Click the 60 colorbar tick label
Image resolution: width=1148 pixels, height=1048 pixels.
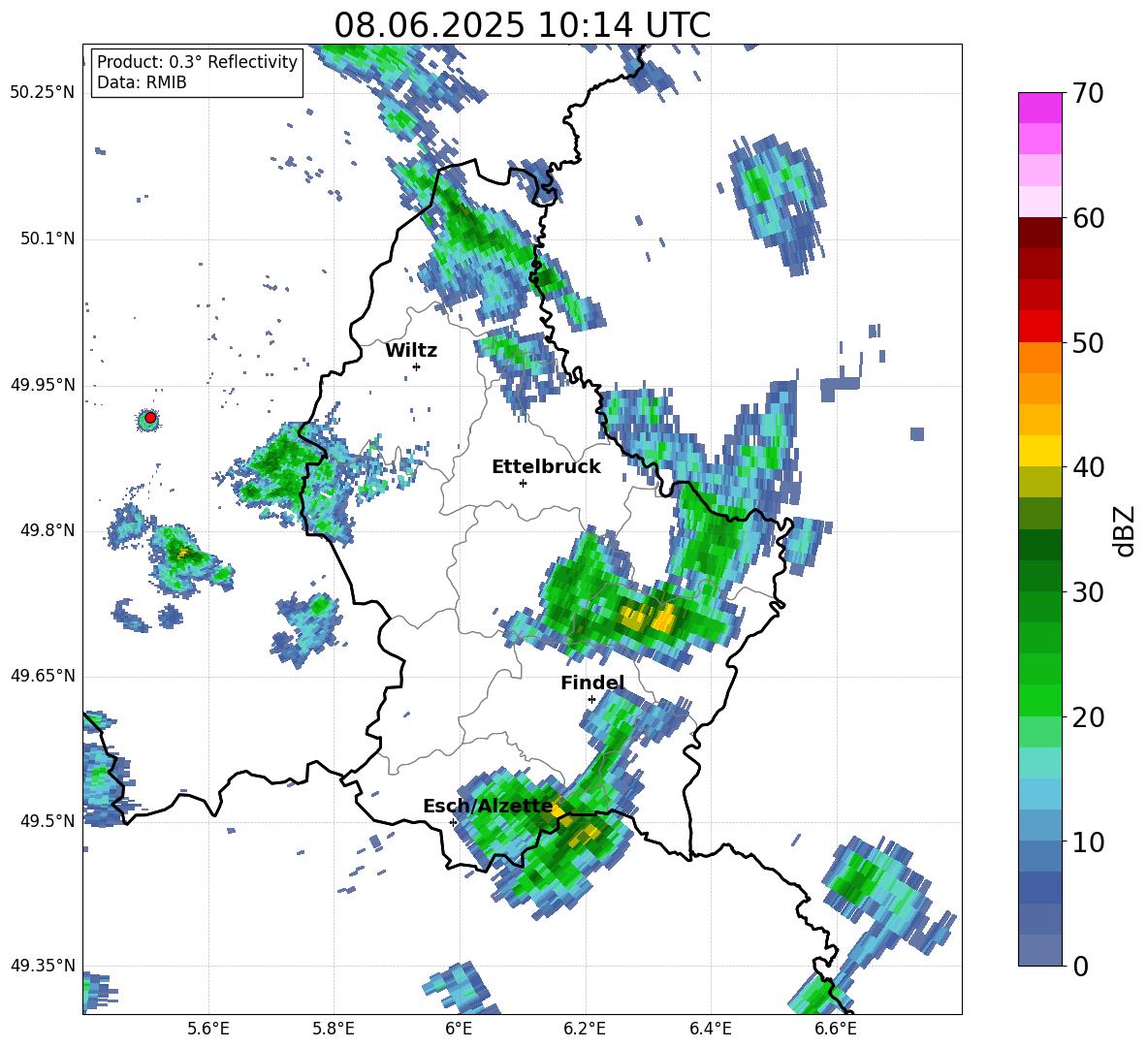[1088, 218]
